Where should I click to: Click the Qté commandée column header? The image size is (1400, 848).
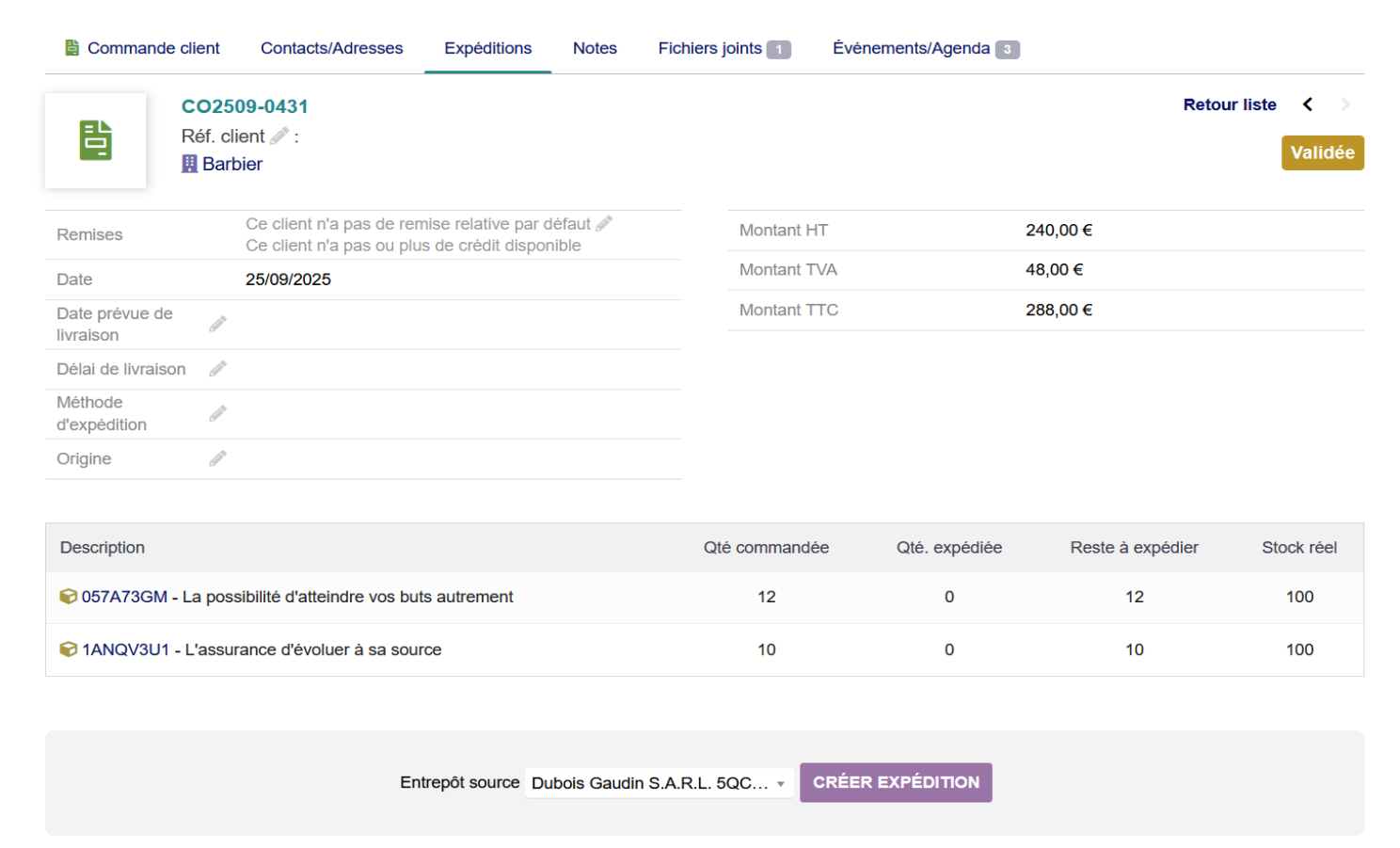[x=766, y=548]
